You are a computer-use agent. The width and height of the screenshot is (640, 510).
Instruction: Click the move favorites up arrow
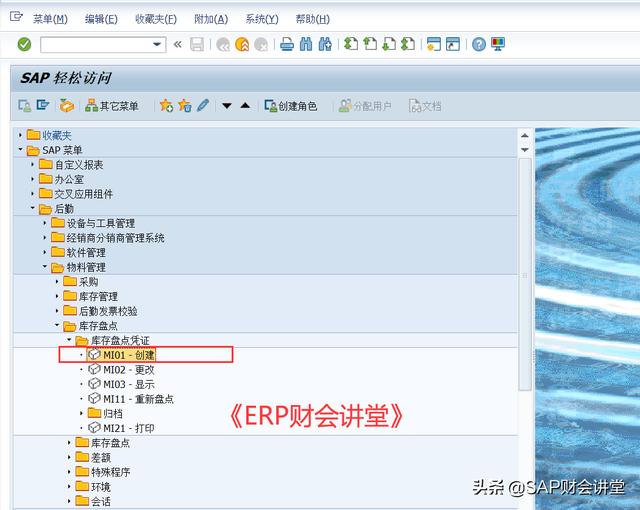click(245, 106)
